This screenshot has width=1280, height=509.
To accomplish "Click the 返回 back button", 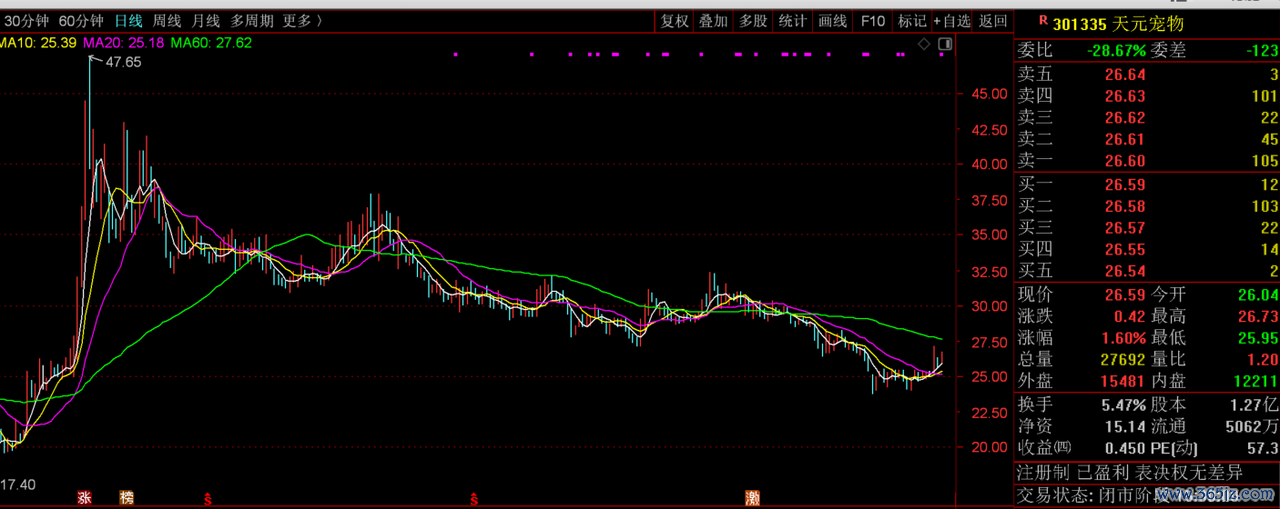I will [993, 21].
